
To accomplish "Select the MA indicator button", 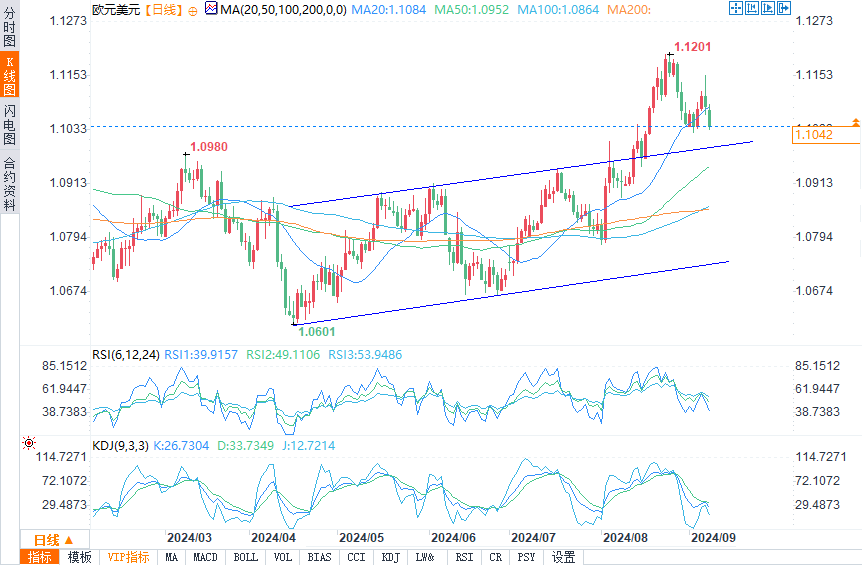I will (172, 557).
